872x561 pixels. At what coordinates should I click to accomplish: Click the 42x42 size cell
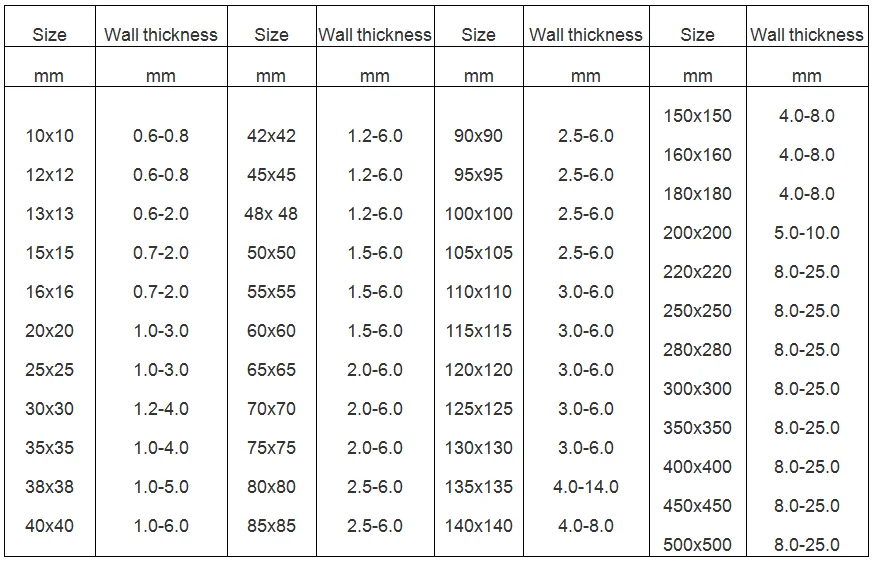[271, 136]
